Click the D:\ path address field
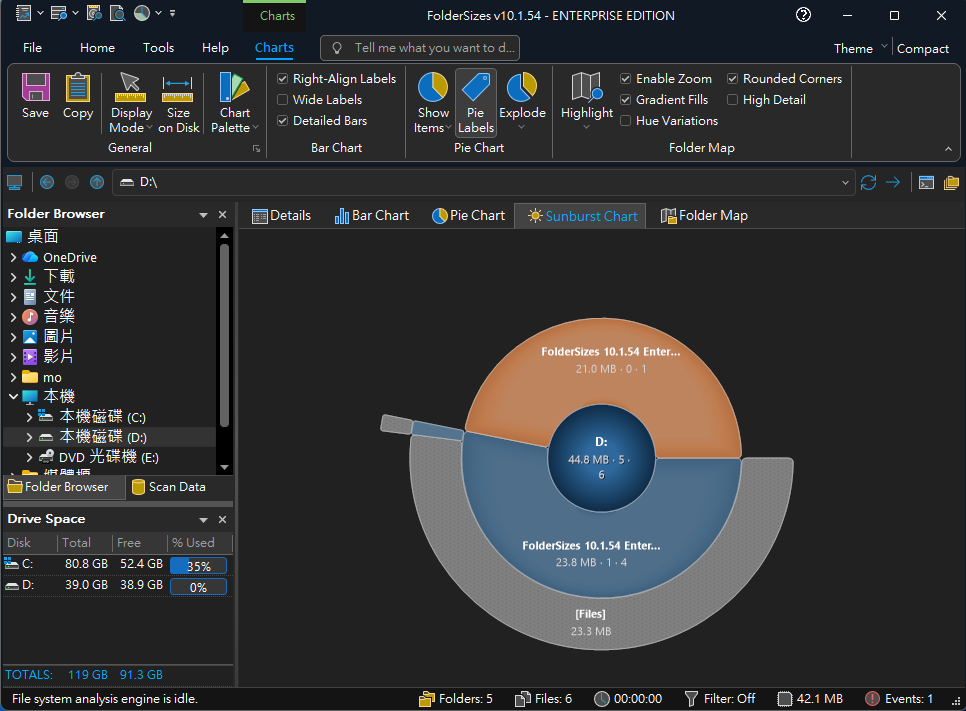The width and height of the screenshot is (966, 711). (x=484, y=182)
